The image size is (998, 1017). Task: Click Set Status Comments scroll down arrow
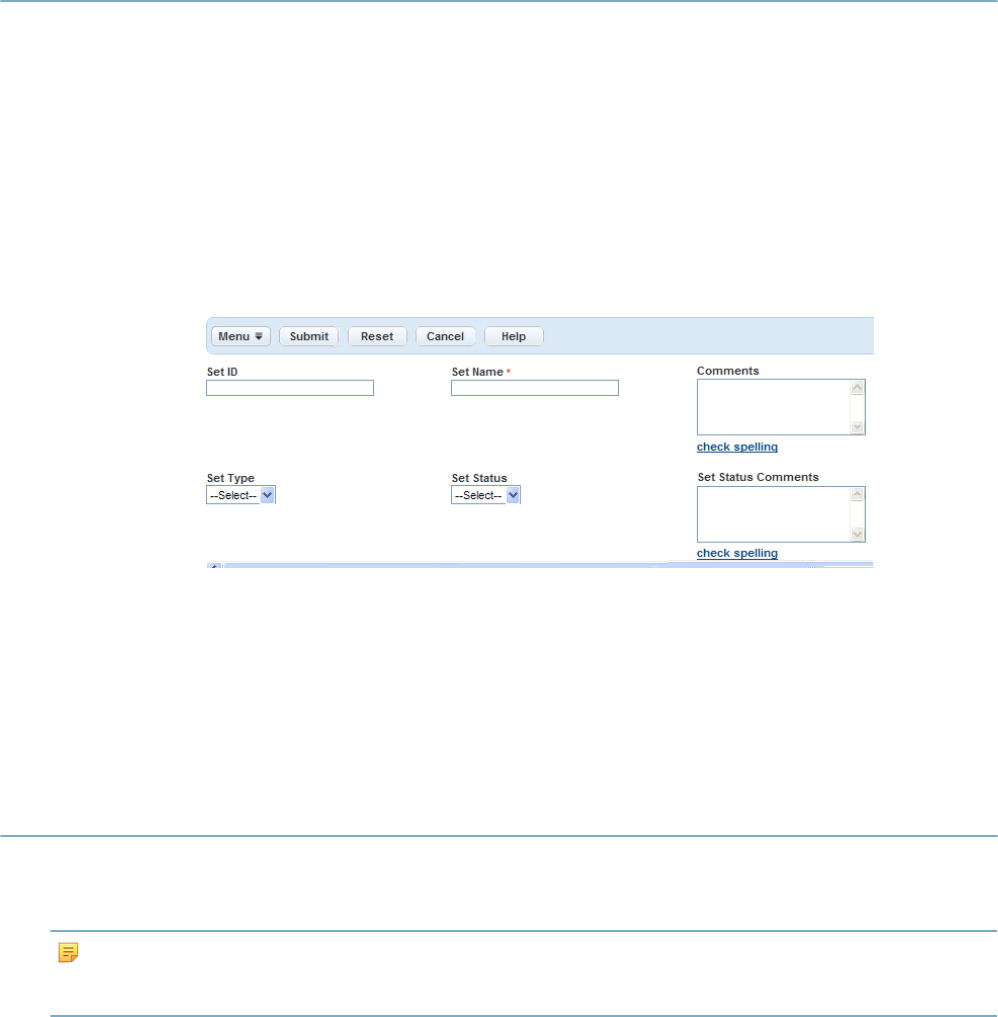point(857,534)
